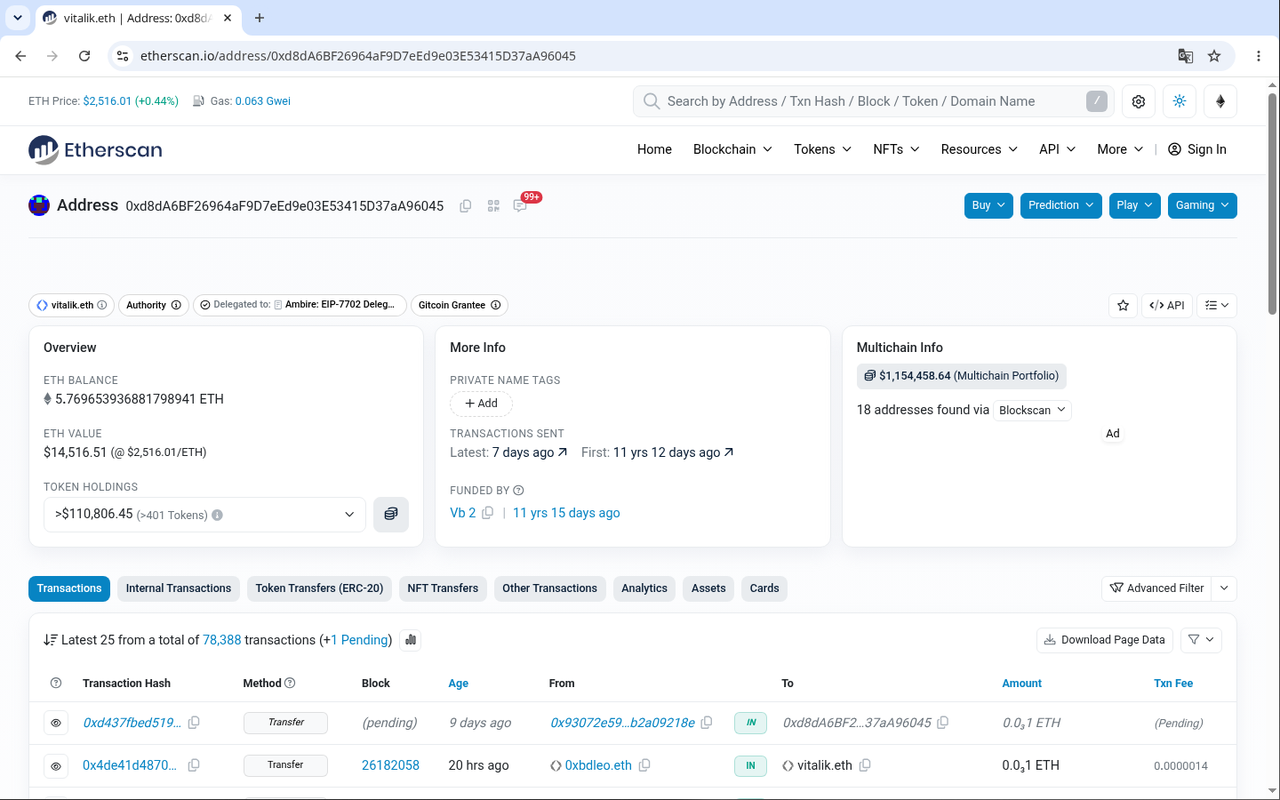Open the Blockchain menu
The width and height of the screenshot is (1280, 800).
click(733, 149)
